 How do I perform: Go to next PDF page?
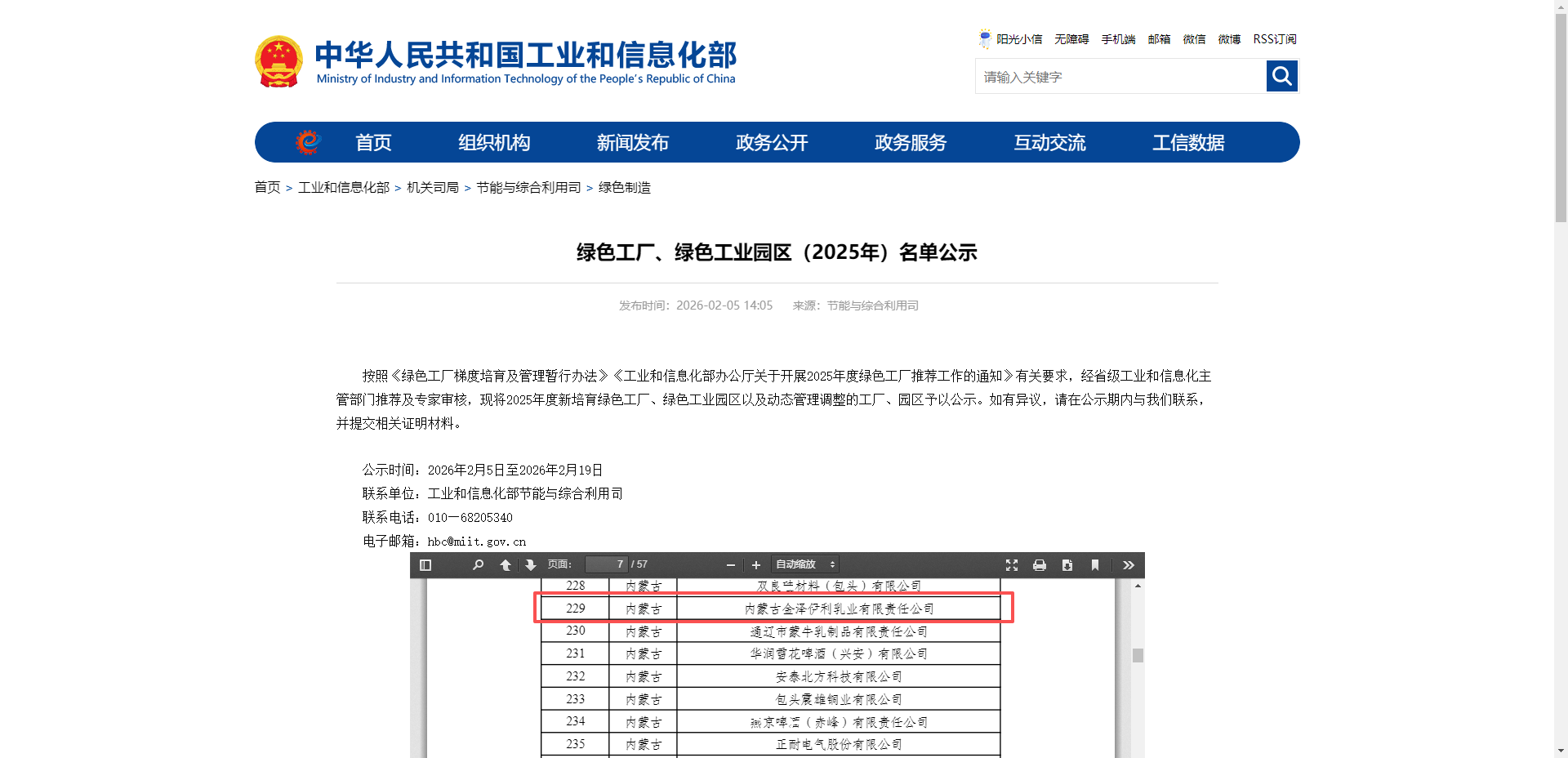[x=531, y=565]
